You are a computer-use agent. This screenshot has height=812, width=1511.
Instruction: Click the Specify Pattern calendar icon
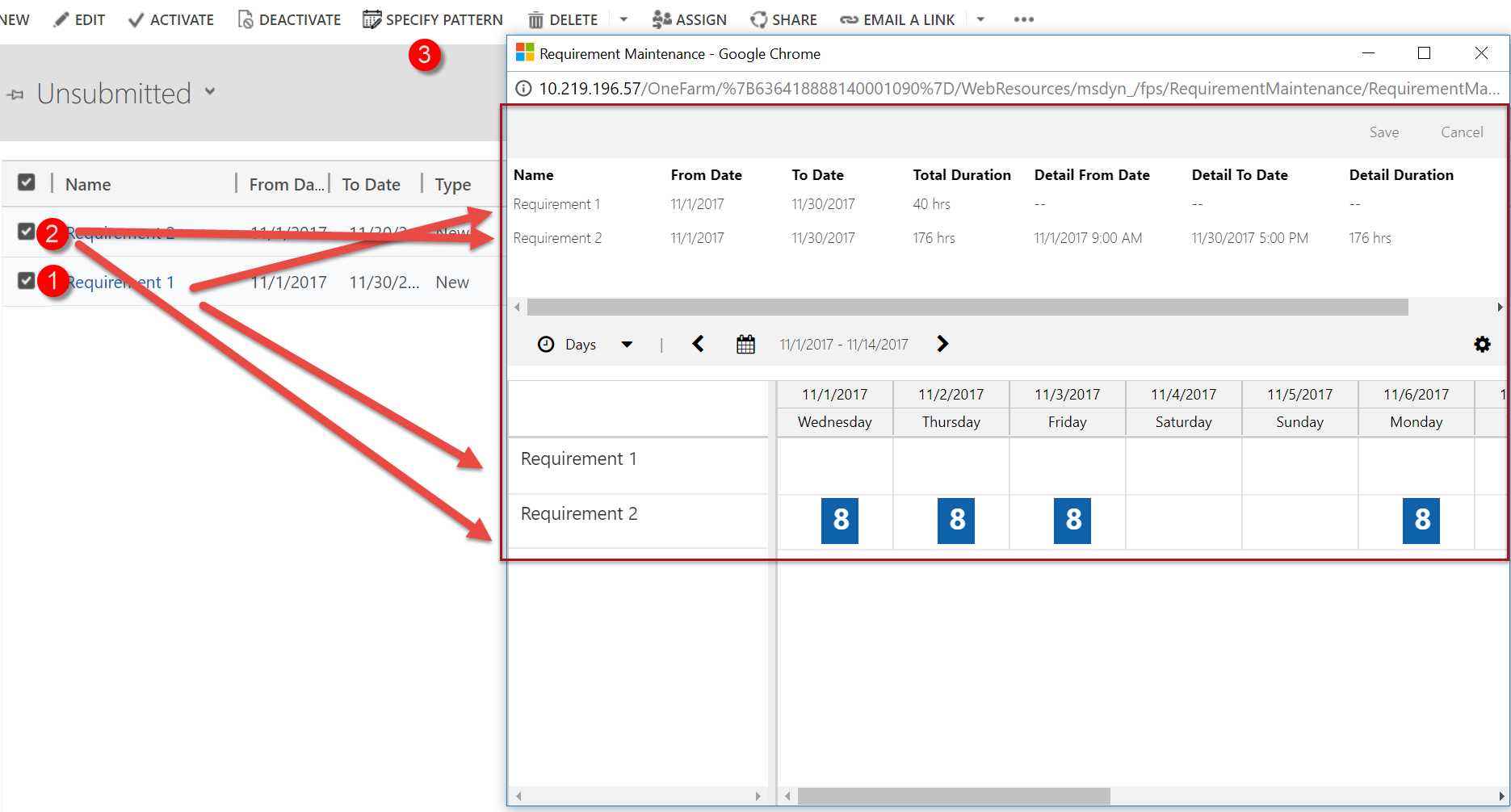pyautogui.click(x=371, y=19)
